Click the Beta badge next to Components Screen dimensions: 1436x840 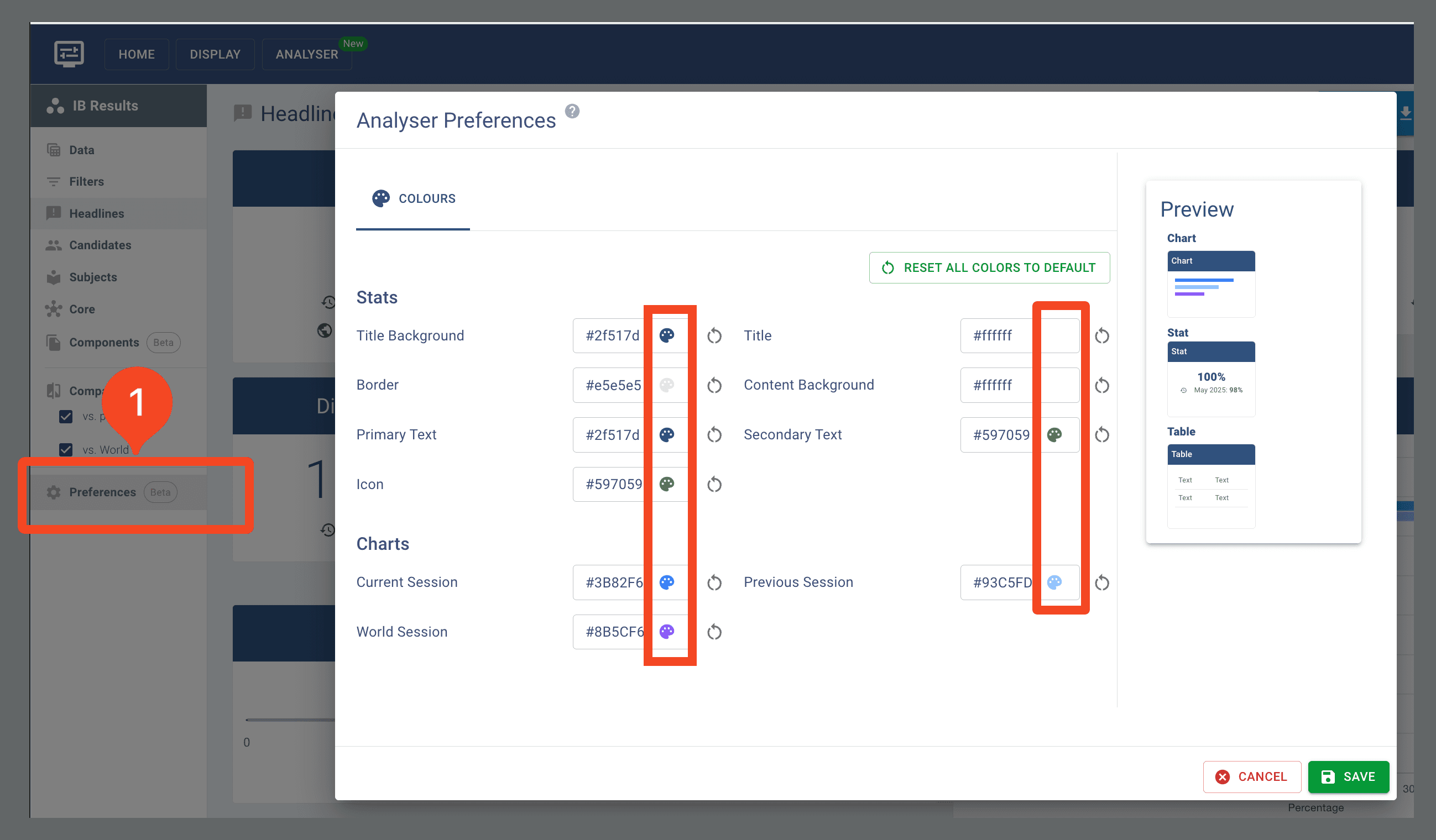tap(164, 342)
